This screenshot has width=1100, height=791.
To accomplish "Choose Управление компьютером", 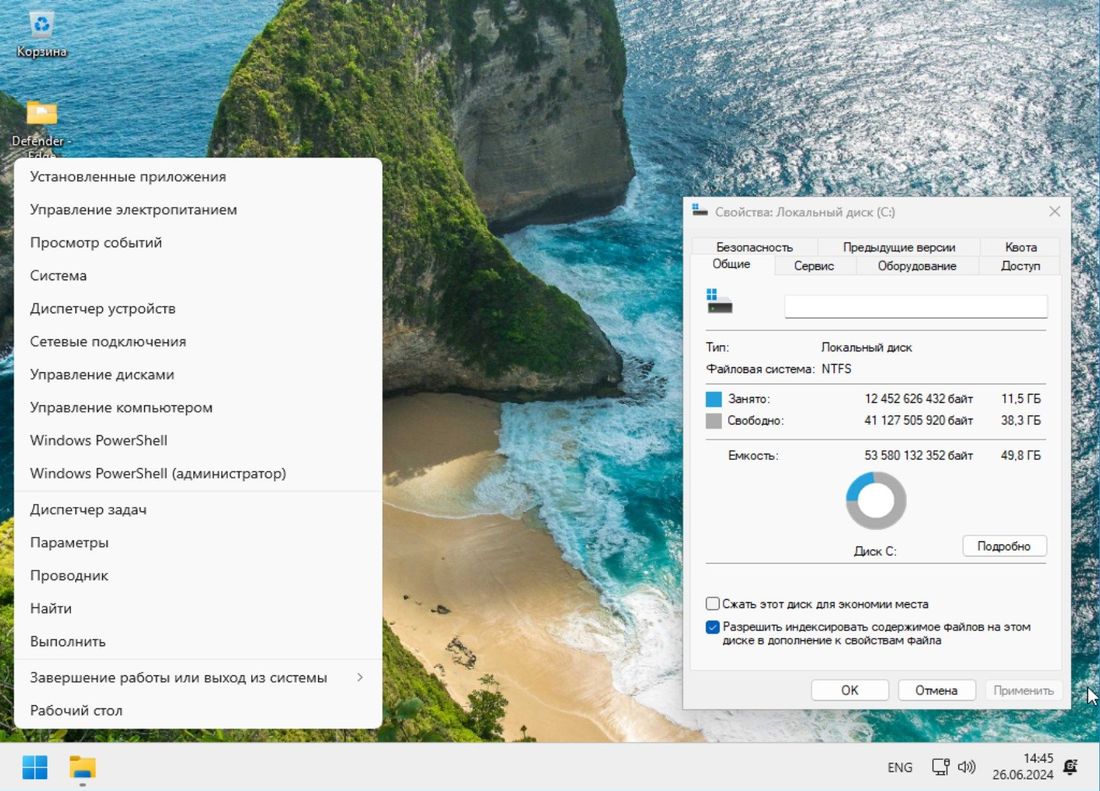I will click(198, 407).
